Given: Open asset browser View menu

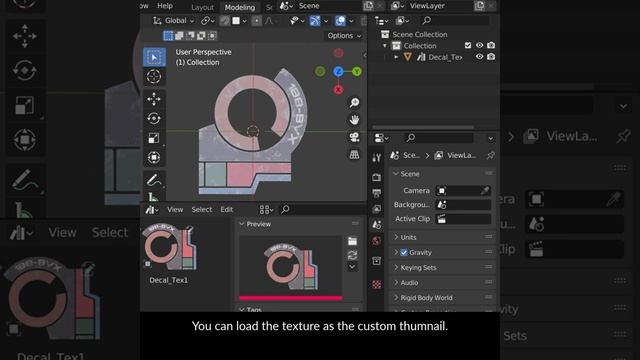Looking at the screenshot, I should coord(175,209).
